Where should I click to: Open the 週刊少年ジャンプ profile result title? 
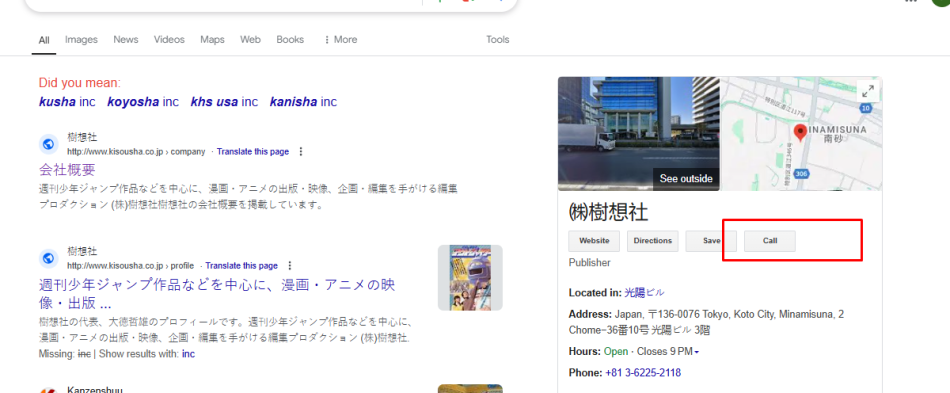pyautogui.click(x=217, y=293)
